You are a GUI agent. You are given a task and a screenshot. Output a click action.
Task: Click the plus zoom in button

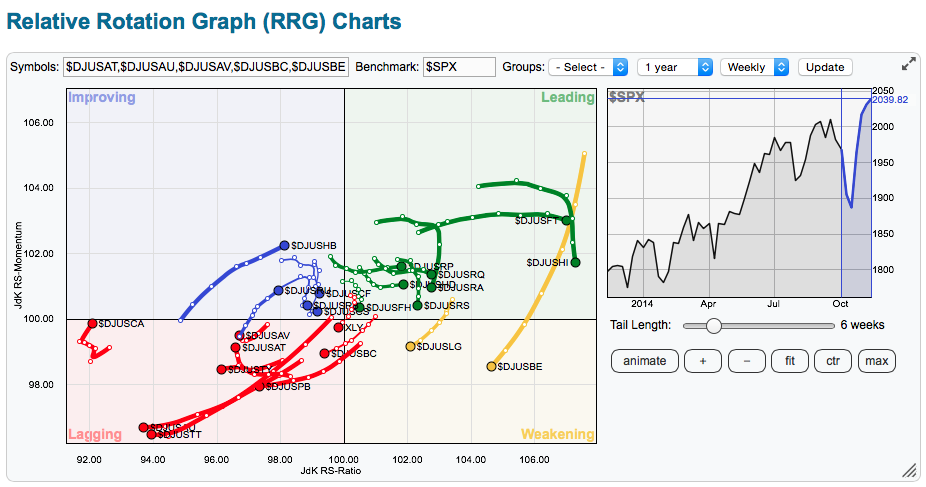click(703, 360)
